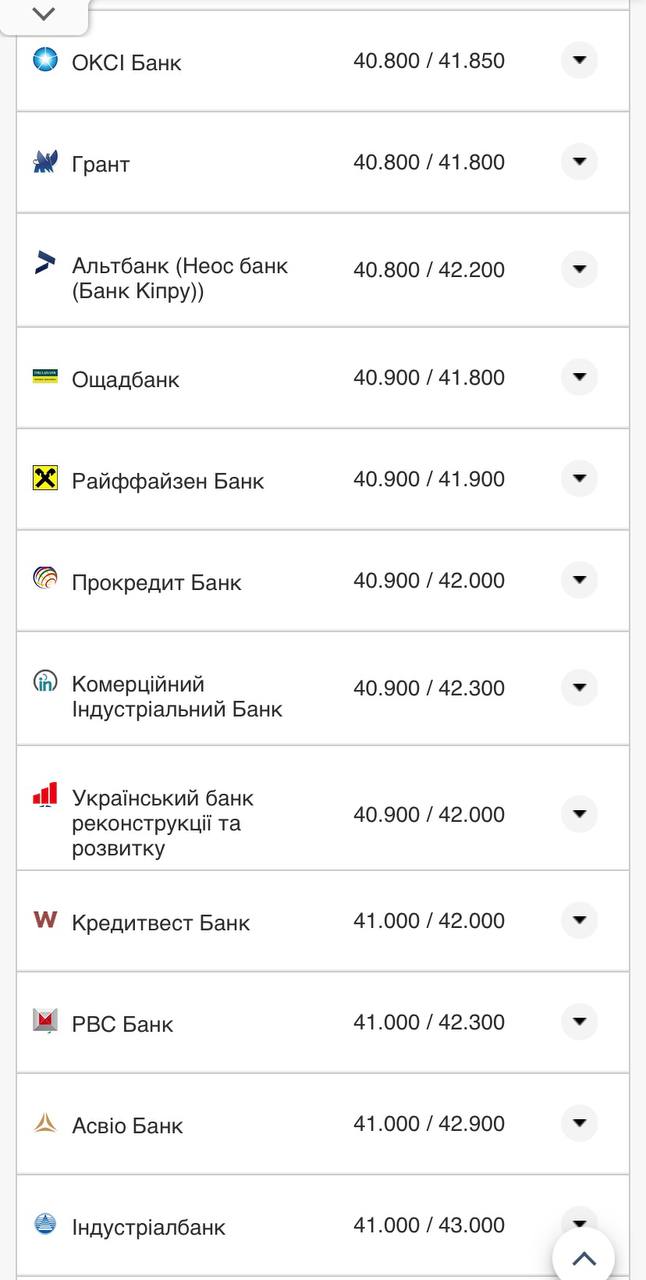Select the Райффайзен Банк logo icon
The image size is (646, 1280).
coord(43,479)
